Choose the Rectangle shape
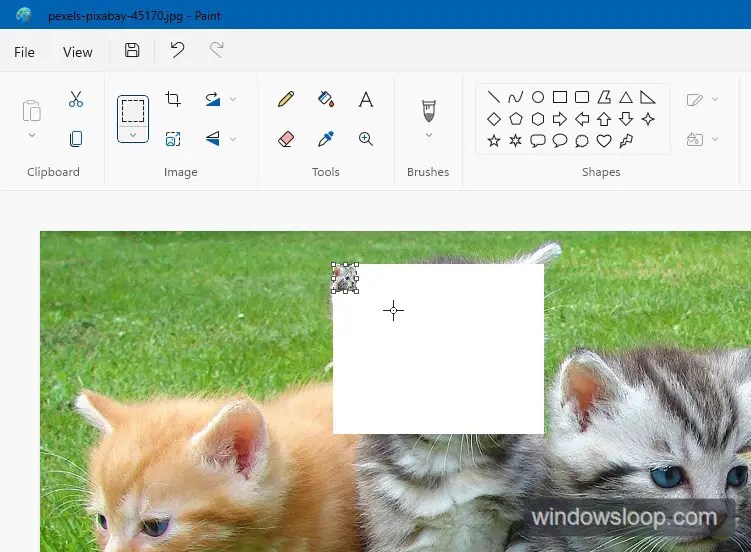The image size is (751, 552). point(560,97)
